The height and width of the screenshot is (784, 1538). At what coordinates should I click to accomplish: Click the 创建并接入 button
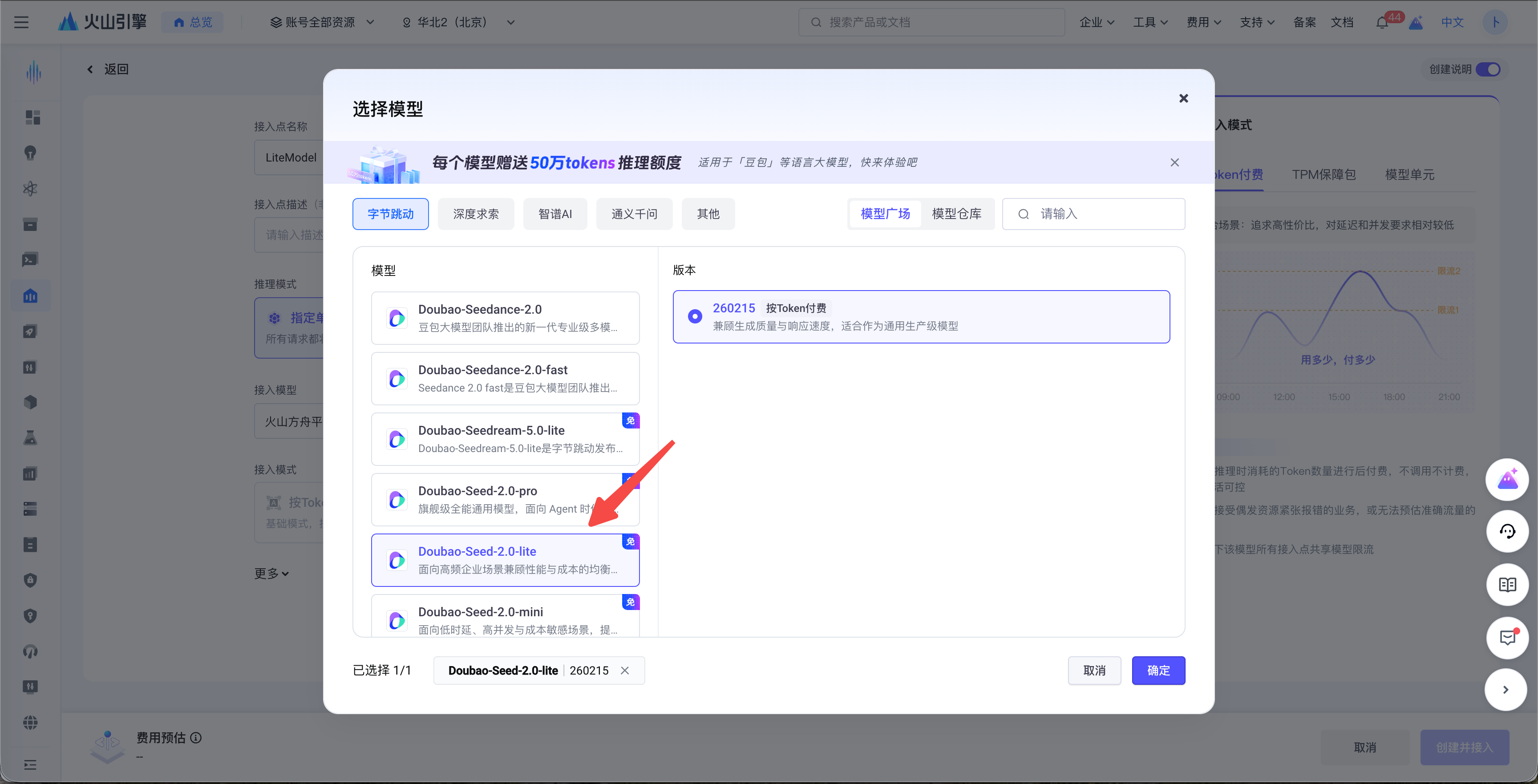pos(1465,748)
